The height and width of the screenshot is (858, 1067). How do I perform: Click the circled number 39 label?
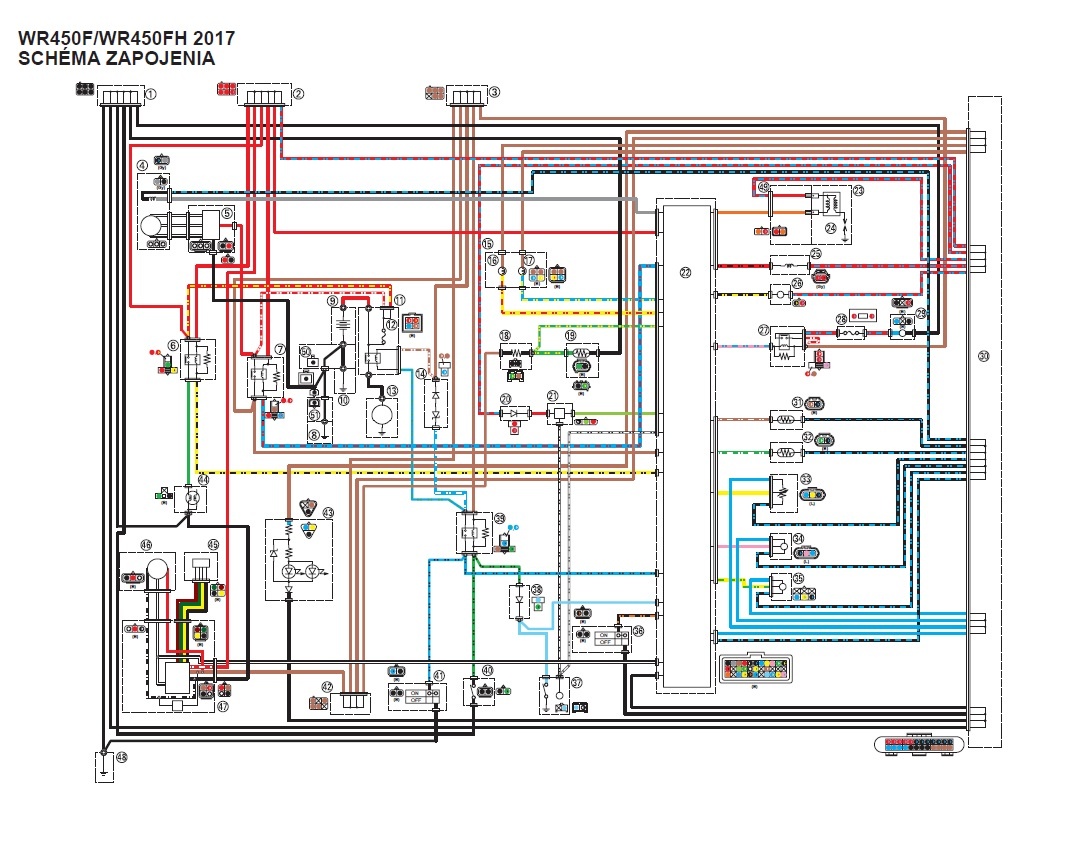(500, 519)
